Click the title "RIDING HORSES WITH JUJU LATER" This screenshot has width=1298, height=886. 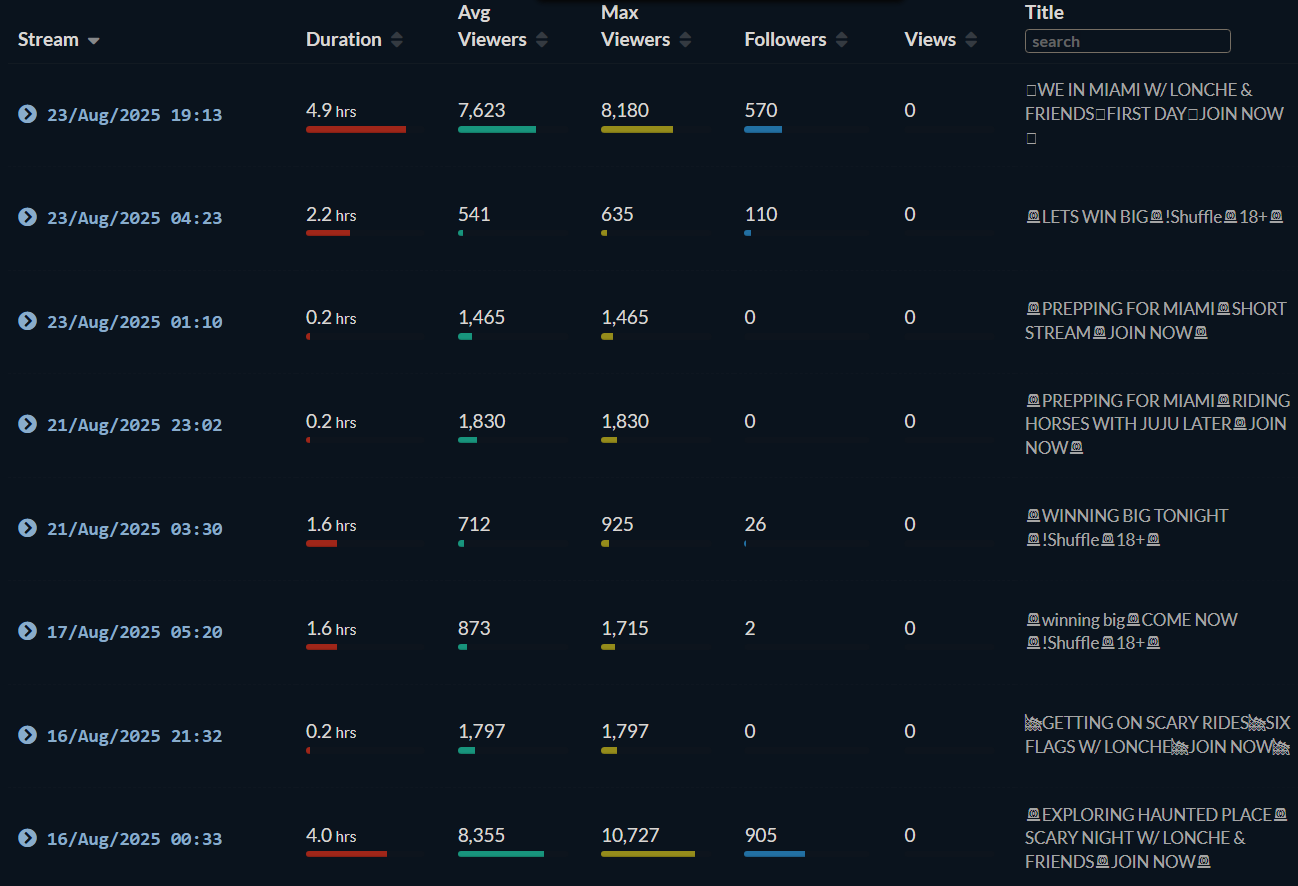pos(1157,424)
